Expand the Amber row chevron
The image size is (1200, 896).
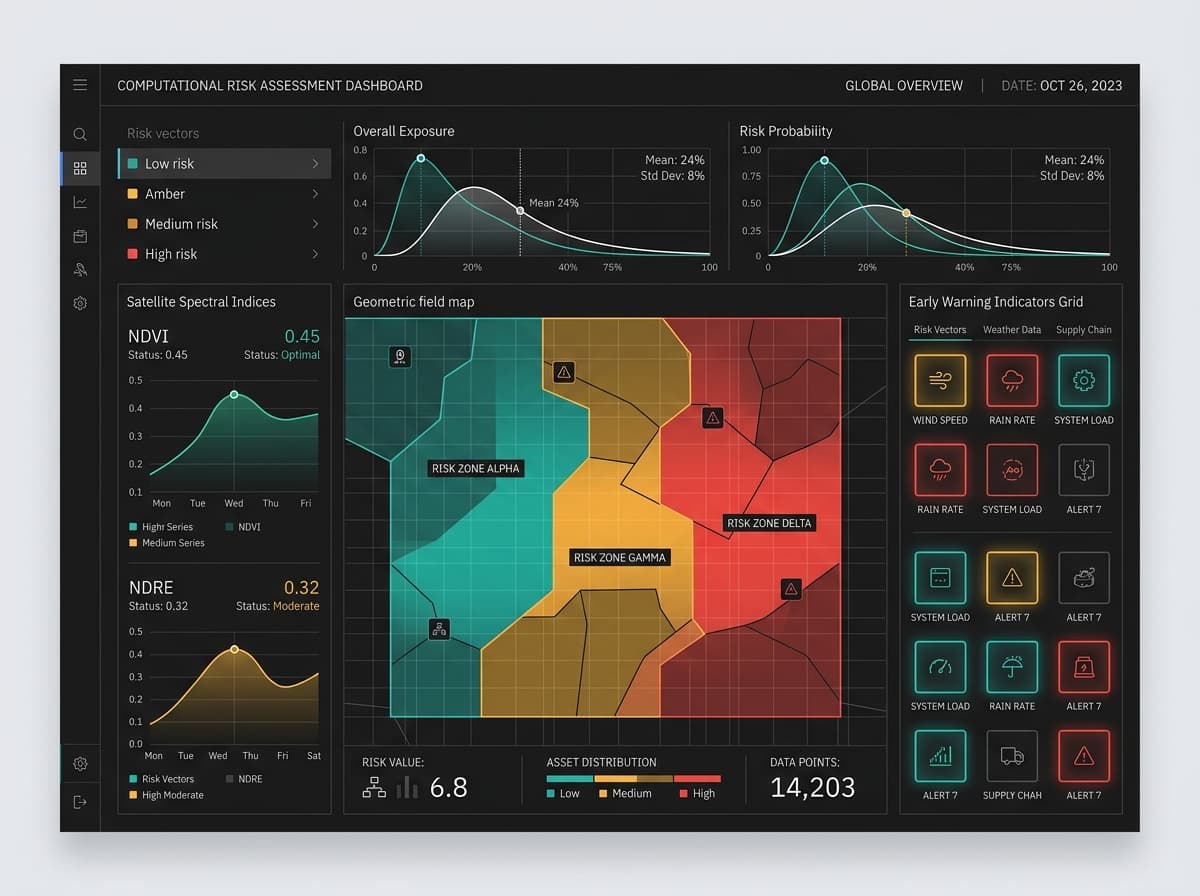coord(315,194)
